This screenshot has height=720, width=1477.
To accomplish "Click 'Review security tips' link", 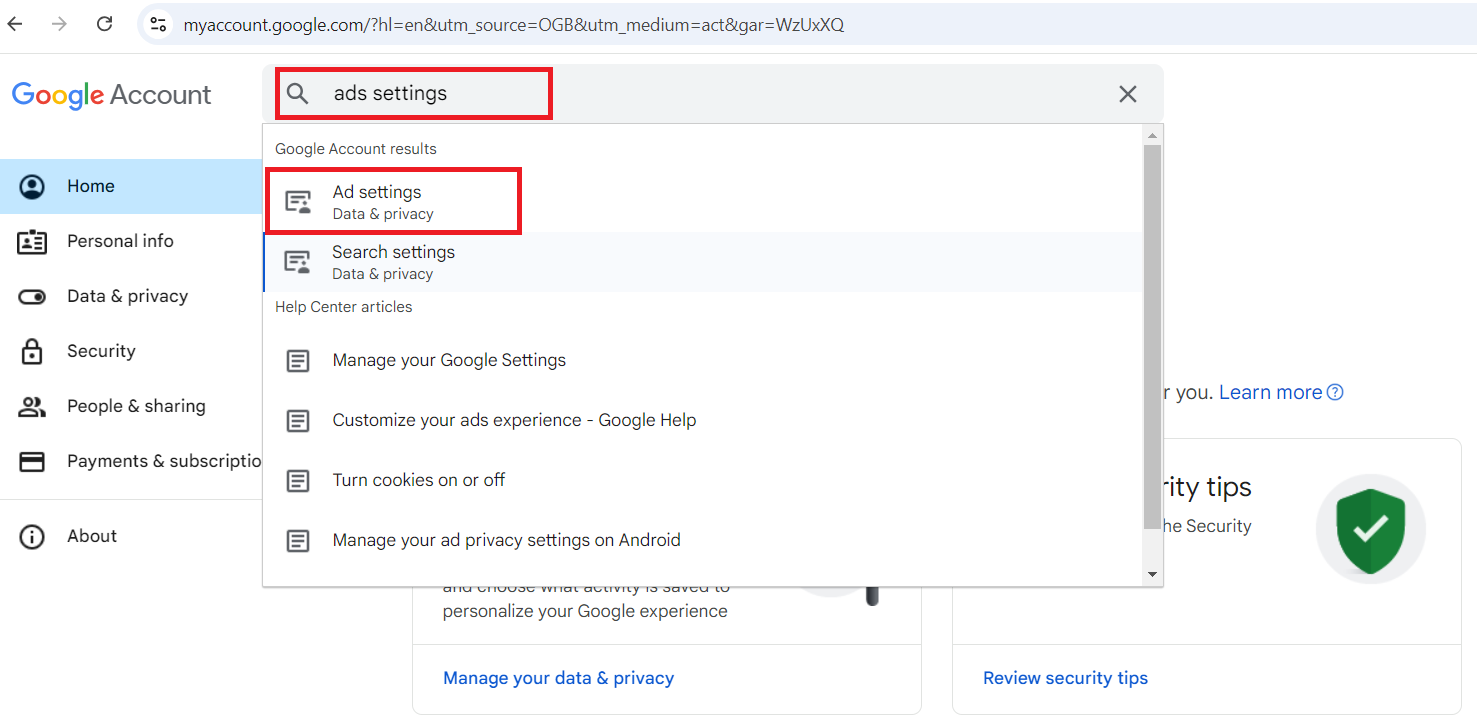I will pyautogui.click(x=1065, y=678).
